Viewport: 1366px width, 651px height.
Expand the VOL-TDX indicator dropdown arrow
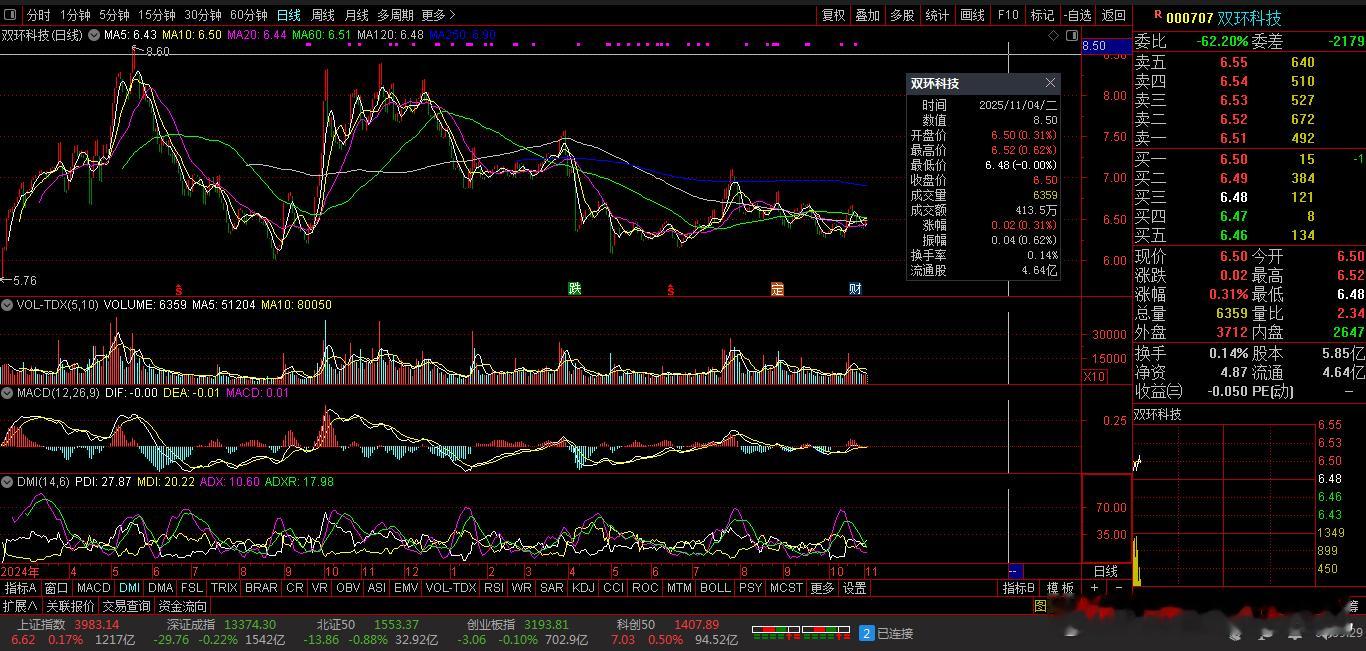coord(8,304)
